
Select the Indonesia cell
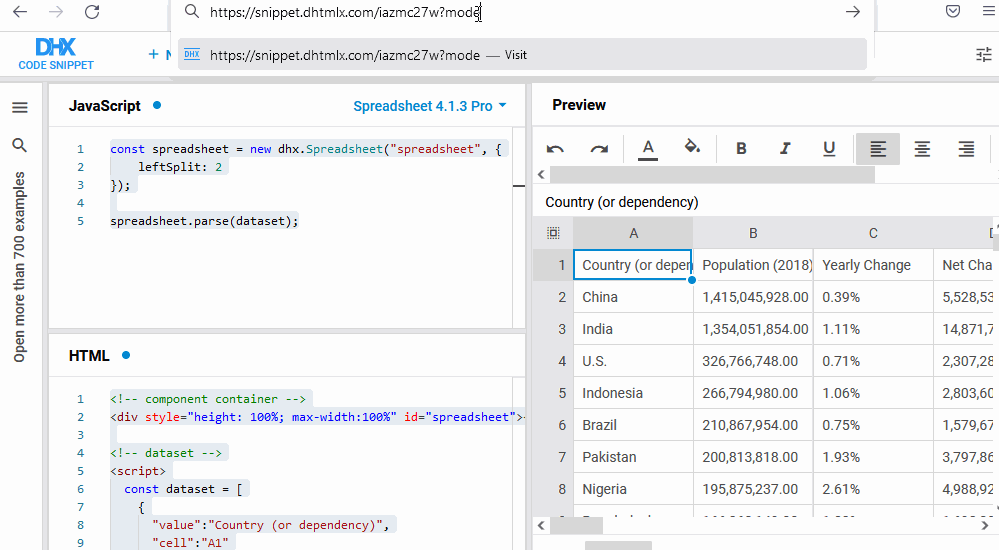[x=633, y=393]
